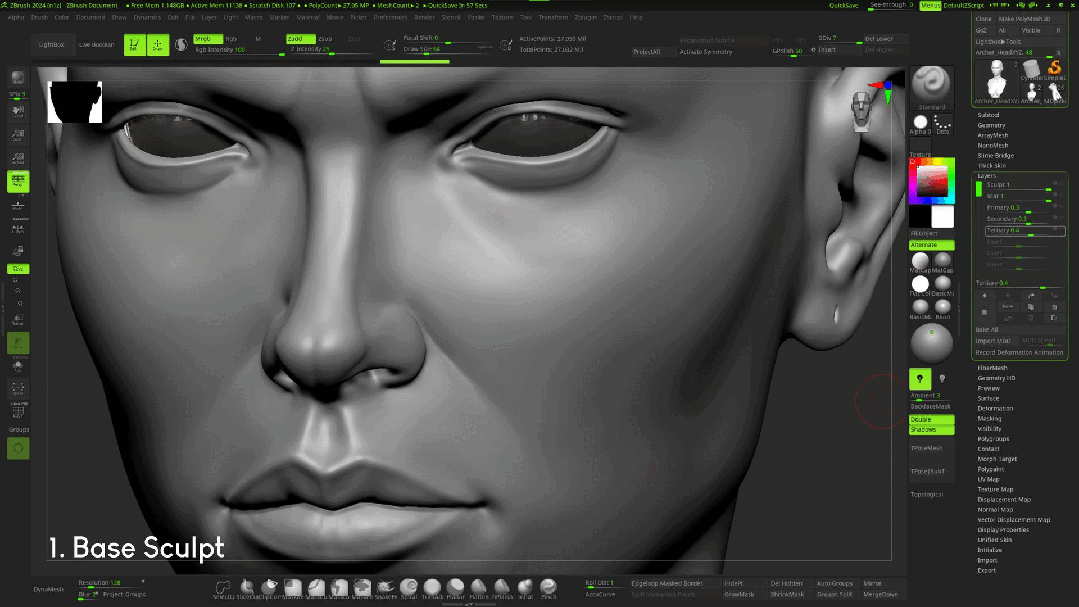Select the TrimAdaptive brush
This screenshot has width=1079, height=607.
point(432,588)
